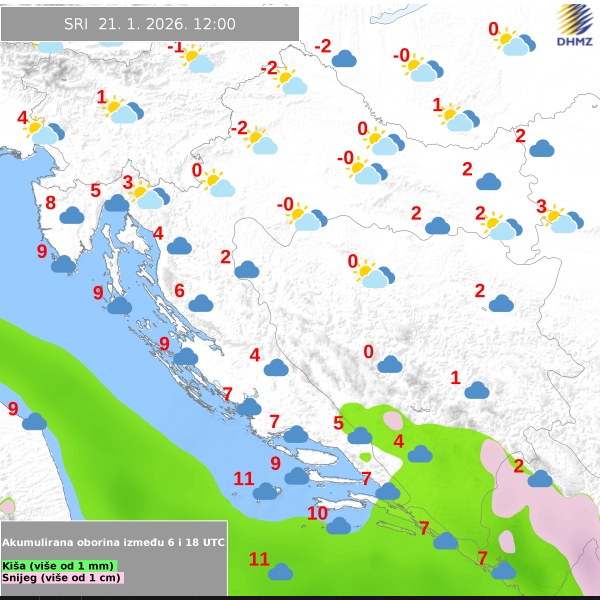Select the red temperature value 8

pos(50,203)
